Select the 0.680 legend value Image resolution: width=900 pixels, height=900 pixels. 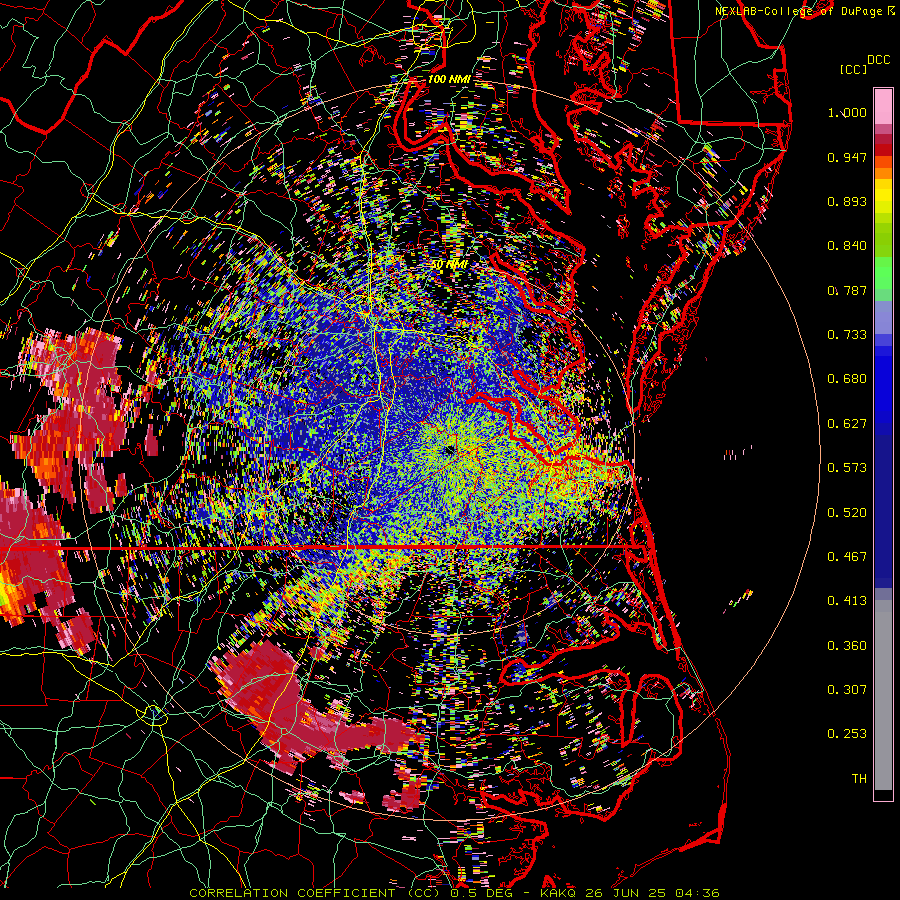pos(847,379)
